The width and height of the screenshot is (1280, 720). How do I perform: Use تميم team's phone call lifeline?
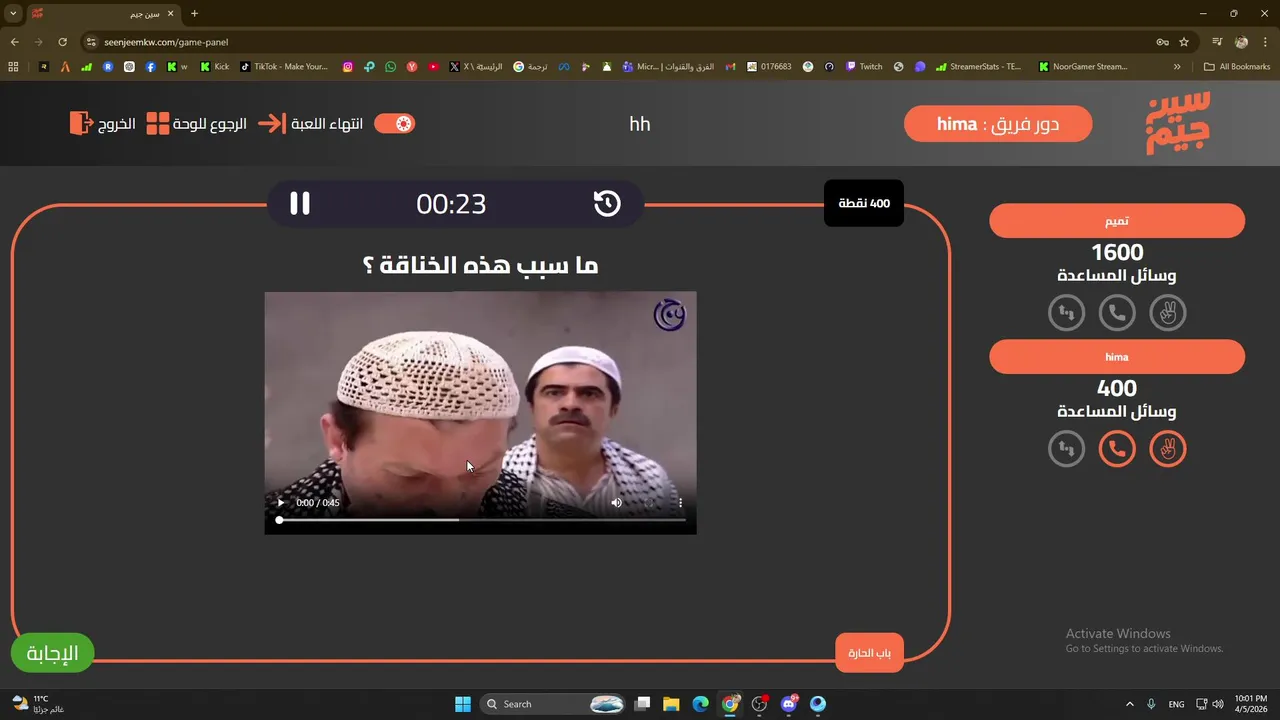(1117, 313)
